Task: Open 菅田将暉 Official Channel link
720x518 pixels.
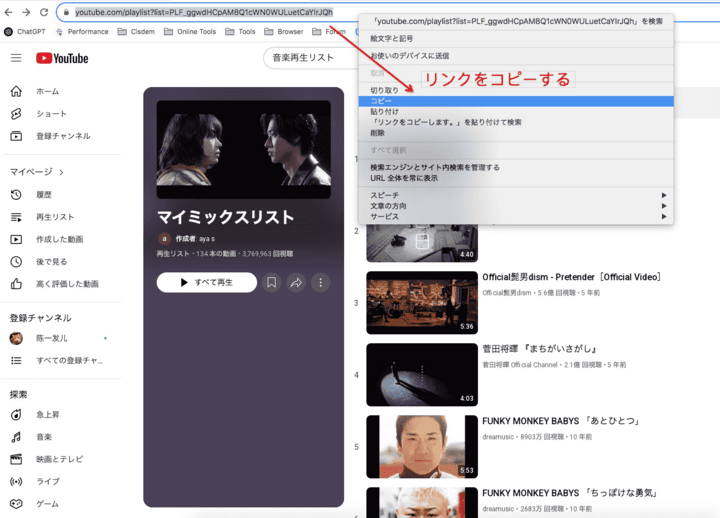Action: pyautogui.click(x=520, y=365)
